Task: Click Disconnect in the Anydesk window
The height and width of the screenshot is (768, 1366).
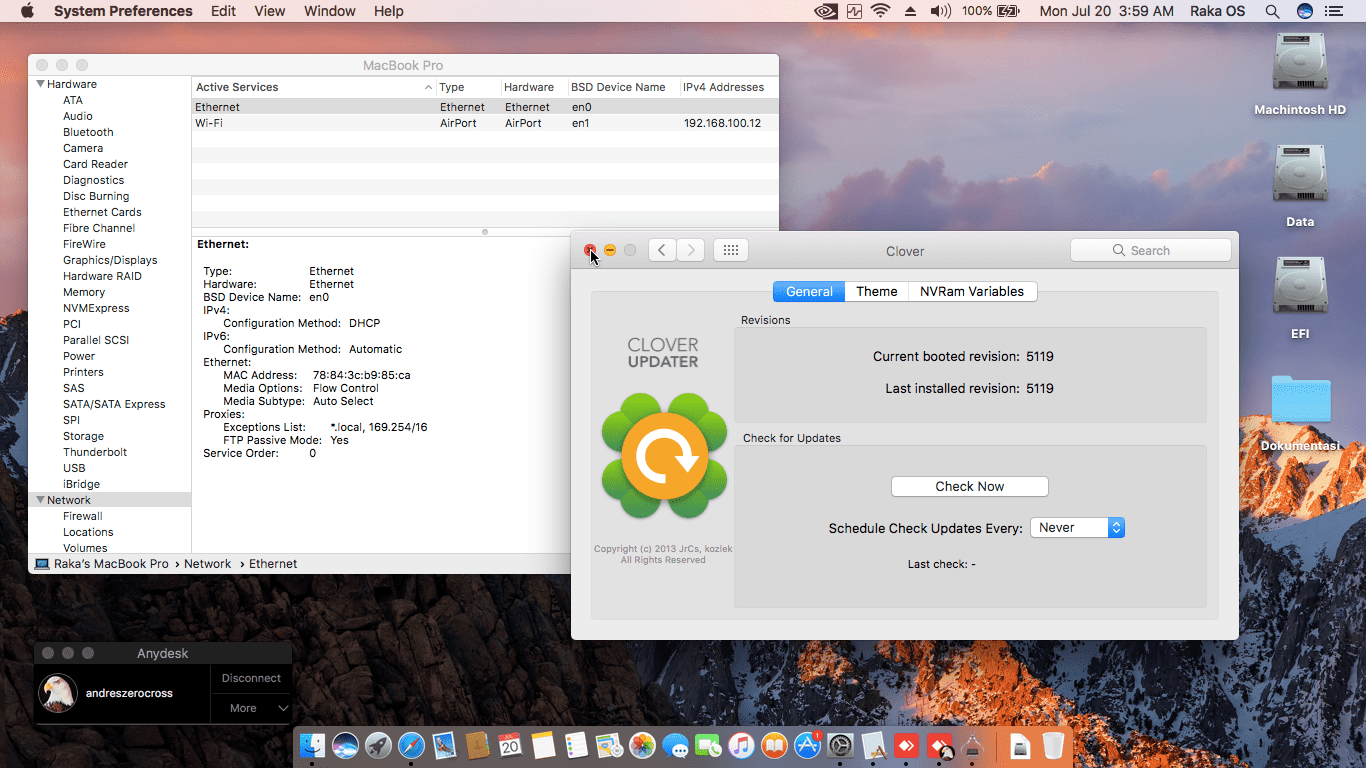Action: (x=251, y=678)
